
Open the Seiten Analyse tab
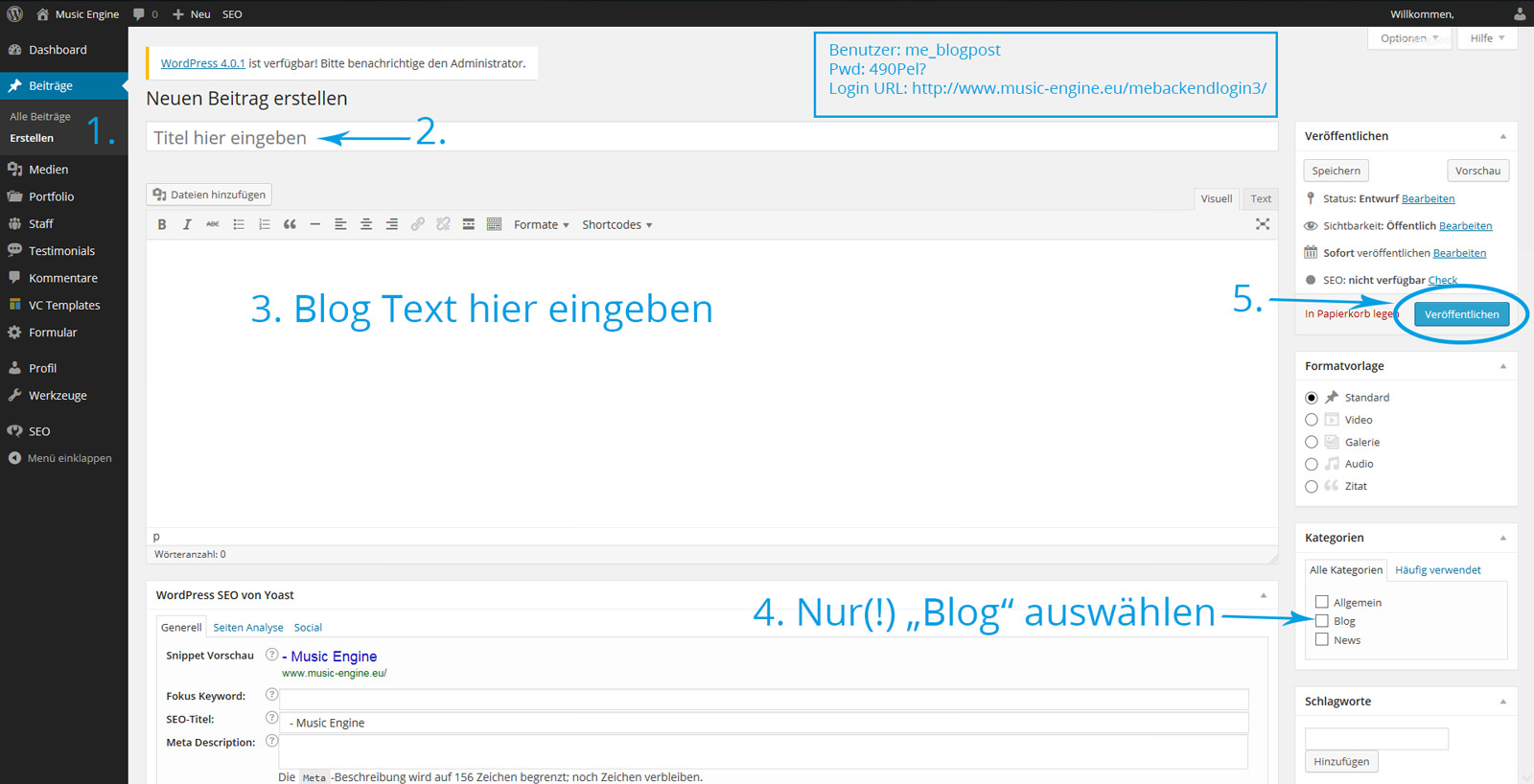(248, 628)
